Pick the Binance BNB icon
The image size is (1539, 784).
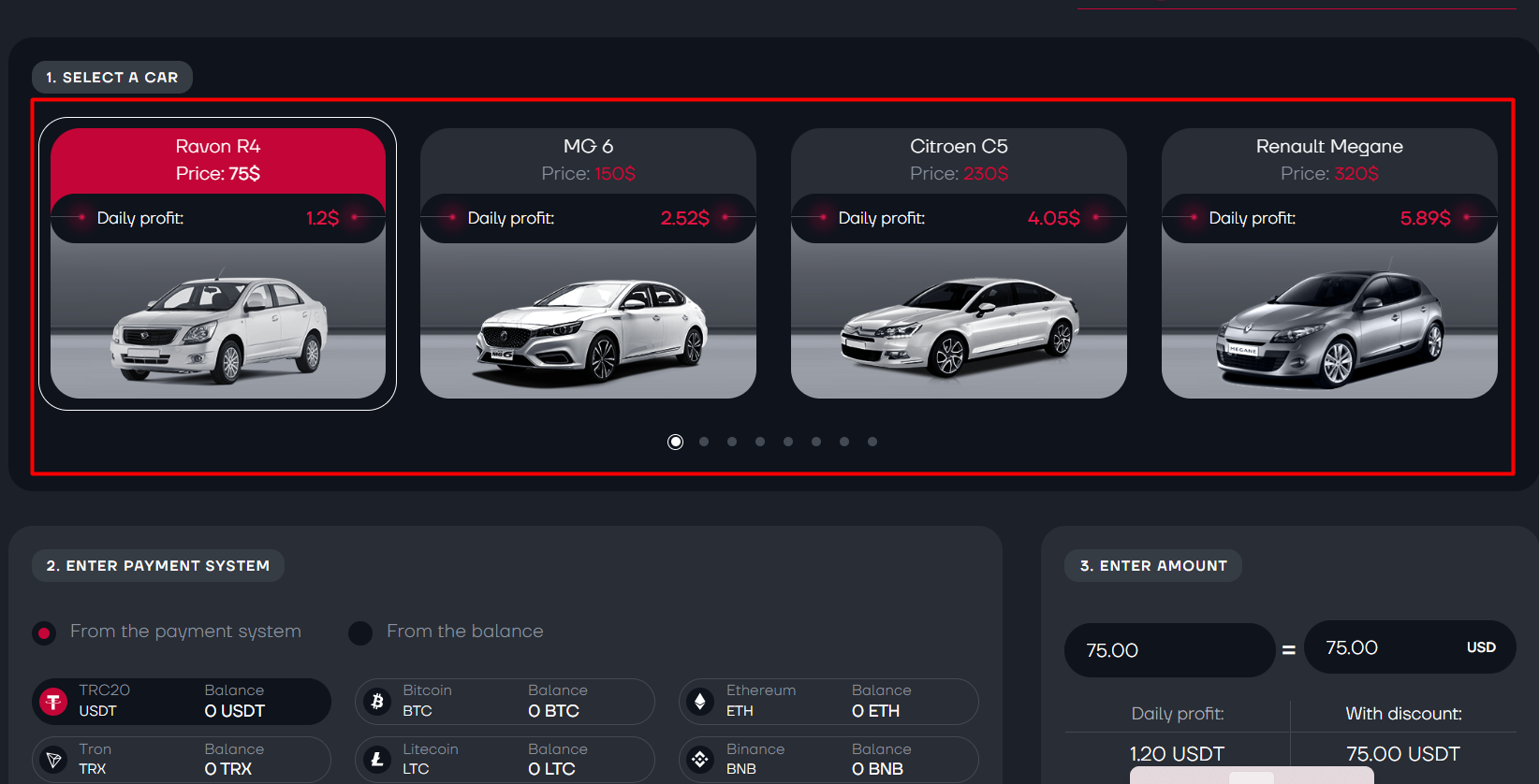(700, 760)
